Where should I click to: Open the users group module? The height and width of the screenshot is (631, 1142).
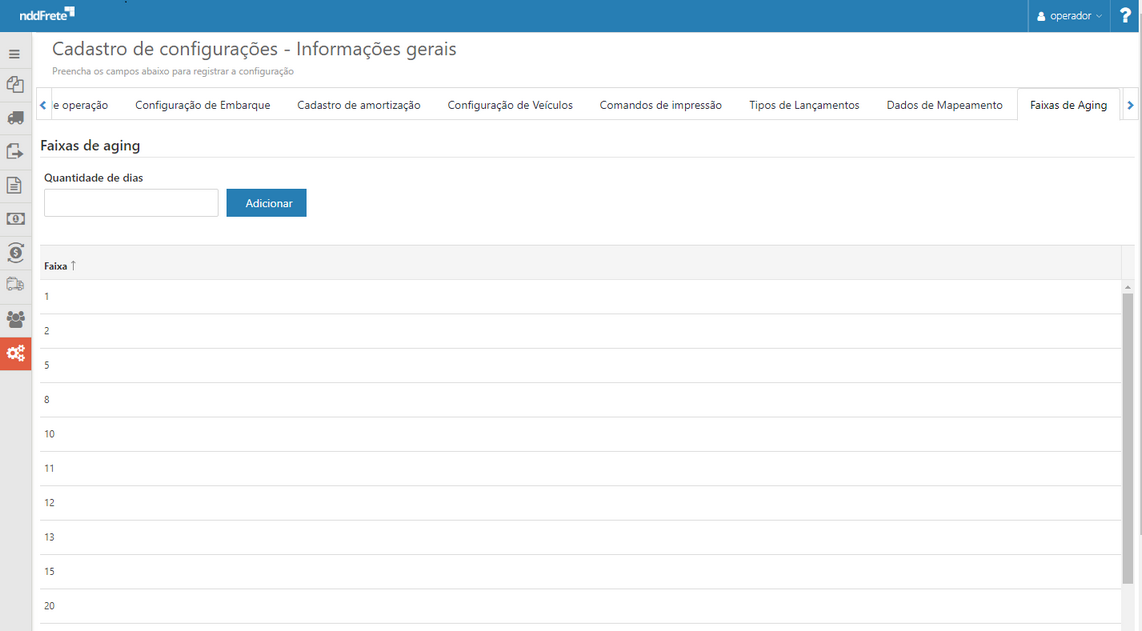point(15,319)
